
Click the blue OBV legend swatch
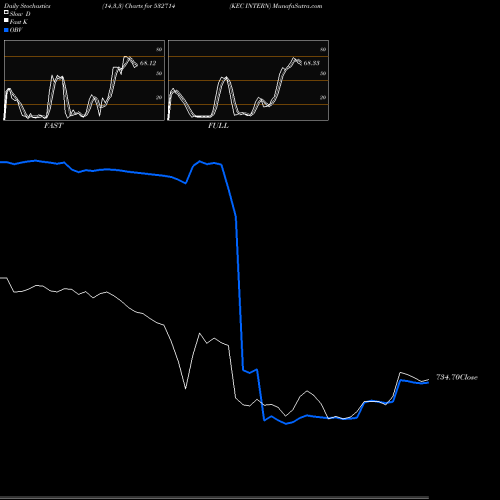[6, 30]
